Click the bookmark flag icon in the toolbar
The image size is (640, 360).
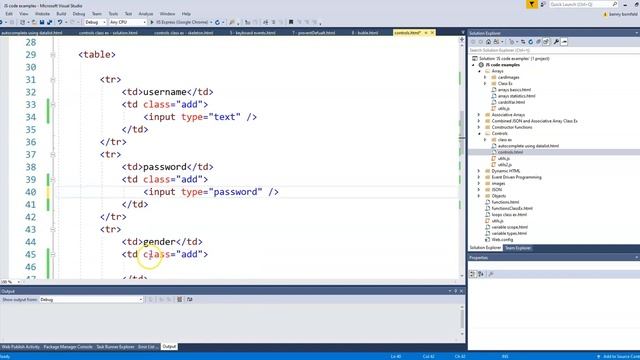pyautogui.click(x=291, y=22)
